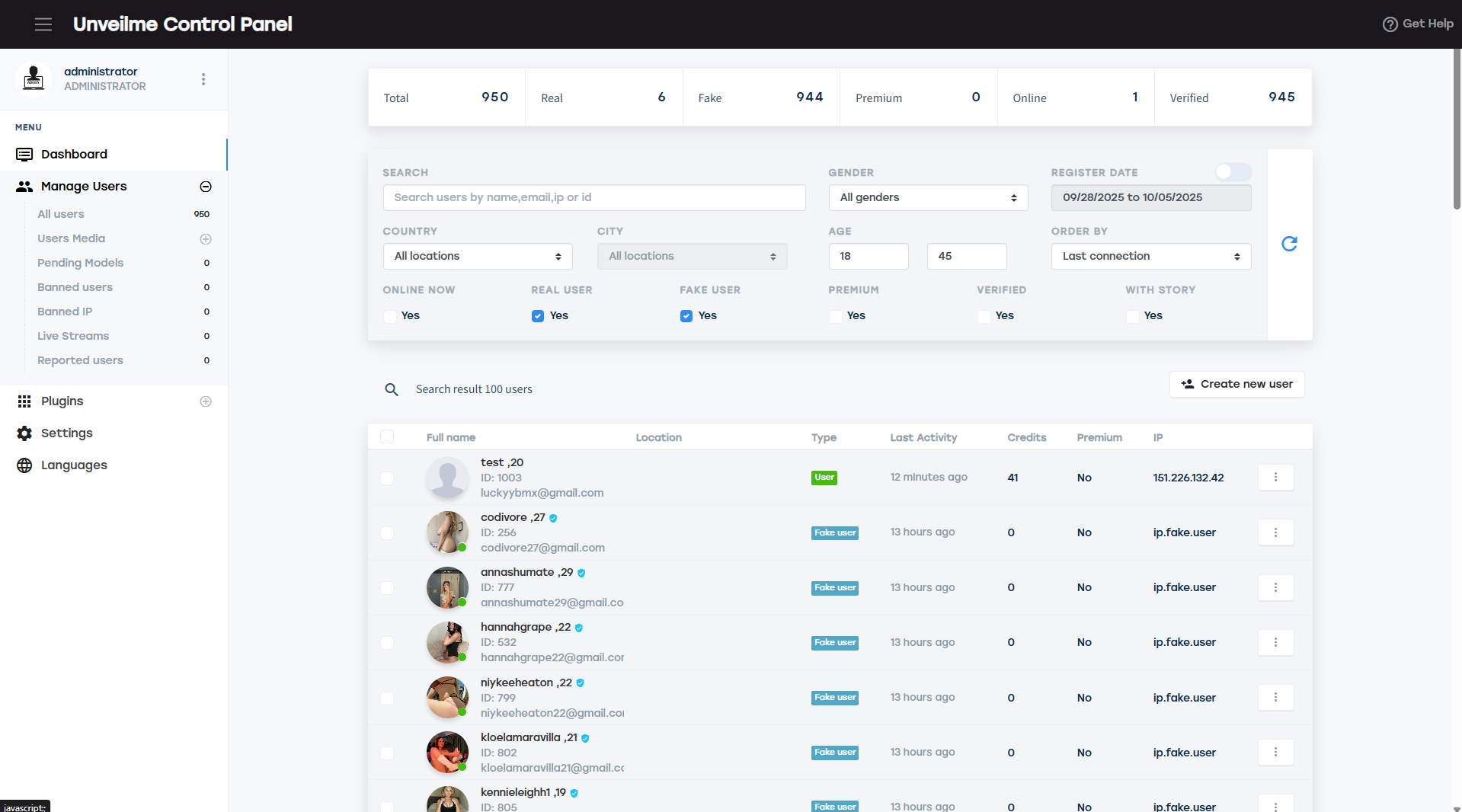Open actions menu for test user row
1462x812 pixels.
pyautogui.click(x=1275, y=478)
